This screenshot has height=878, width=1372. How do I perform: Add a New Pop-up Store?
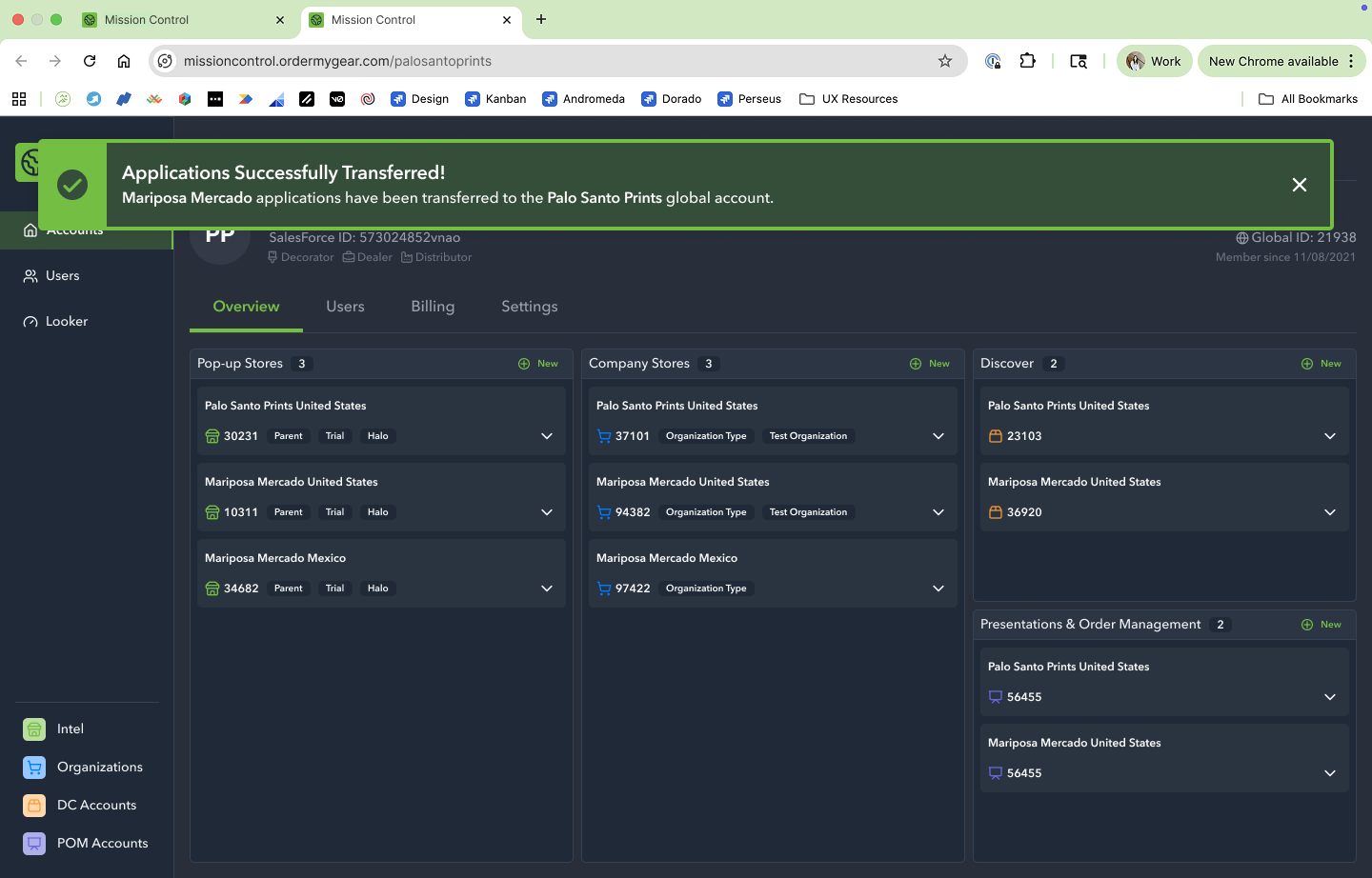[x=538, y=364]
